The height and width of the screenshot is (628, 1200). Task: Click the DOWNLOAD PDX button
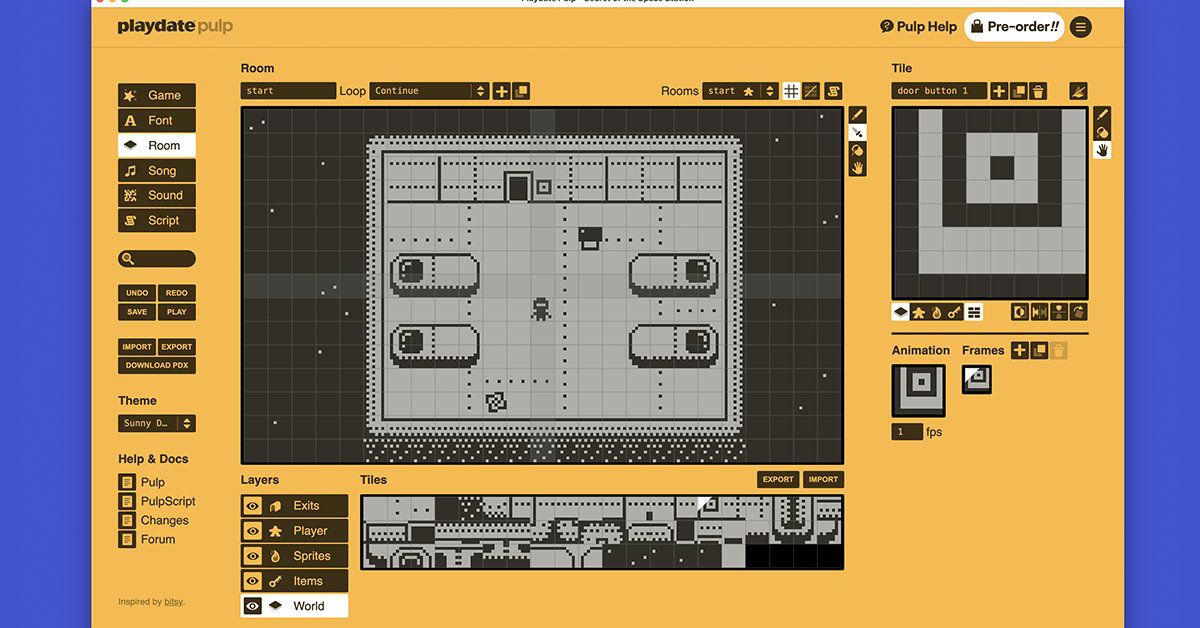click(157, 366)
